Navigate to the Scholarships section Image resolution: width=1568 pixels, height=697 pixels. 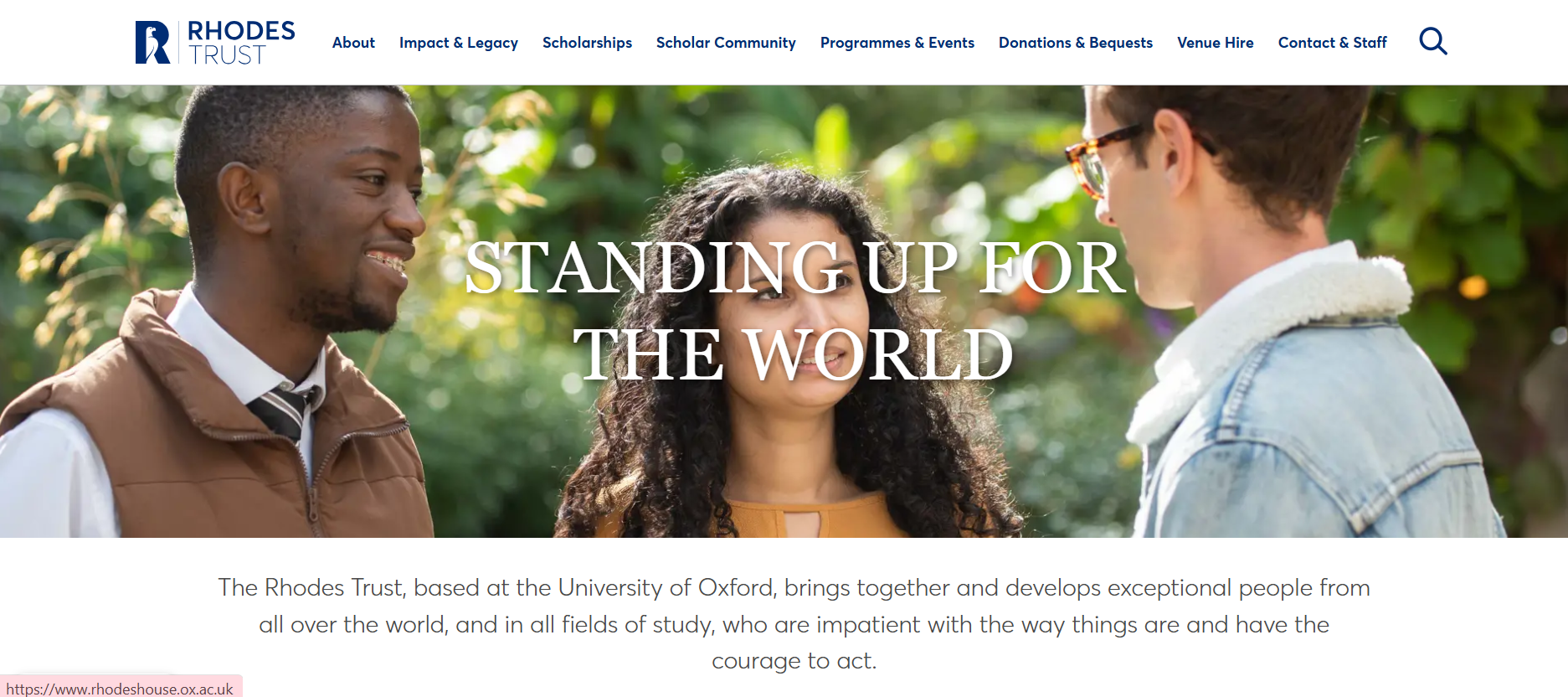[588, 42]
